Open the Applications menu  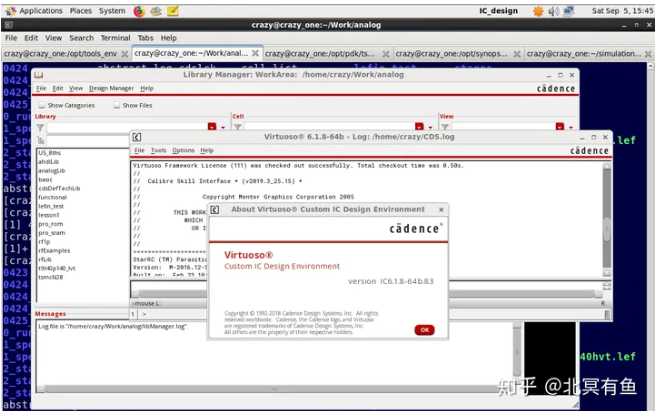pos(41,11)
